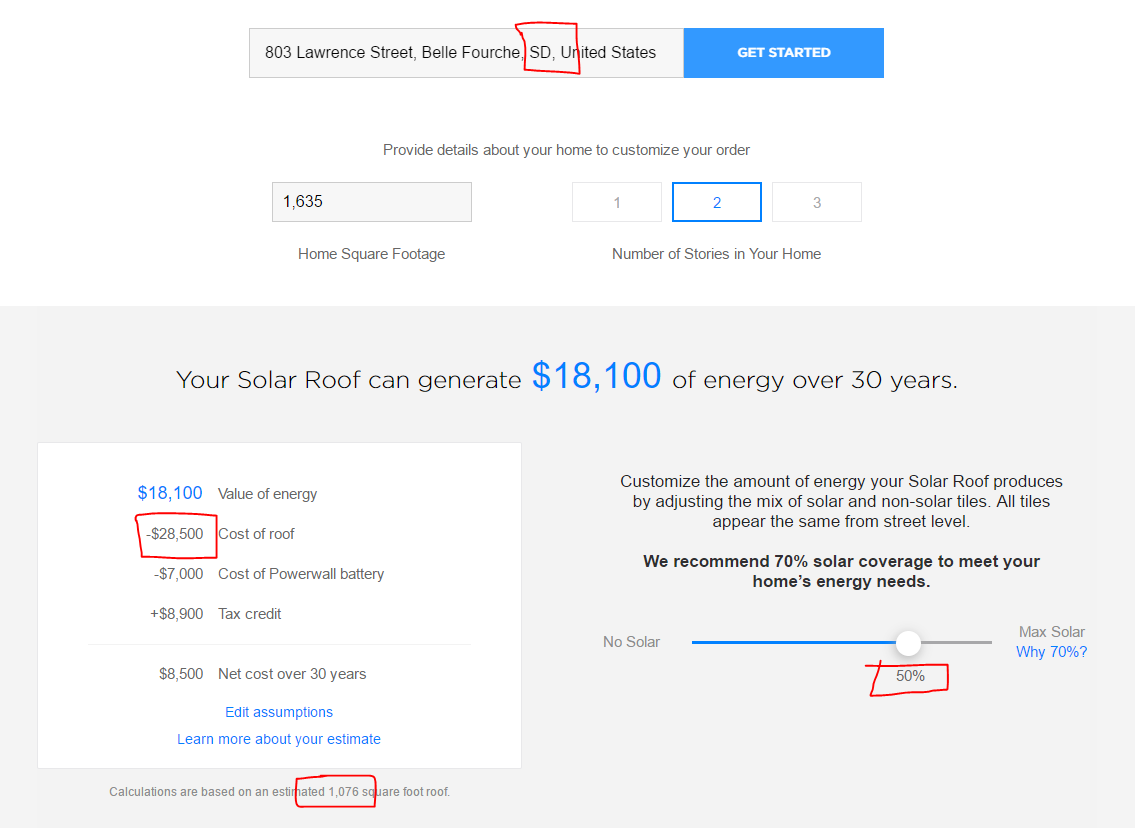Viewport: 1135px width, 828px height.
Task: Click the GET STARTED button
Action: click(x=783, y=53)
